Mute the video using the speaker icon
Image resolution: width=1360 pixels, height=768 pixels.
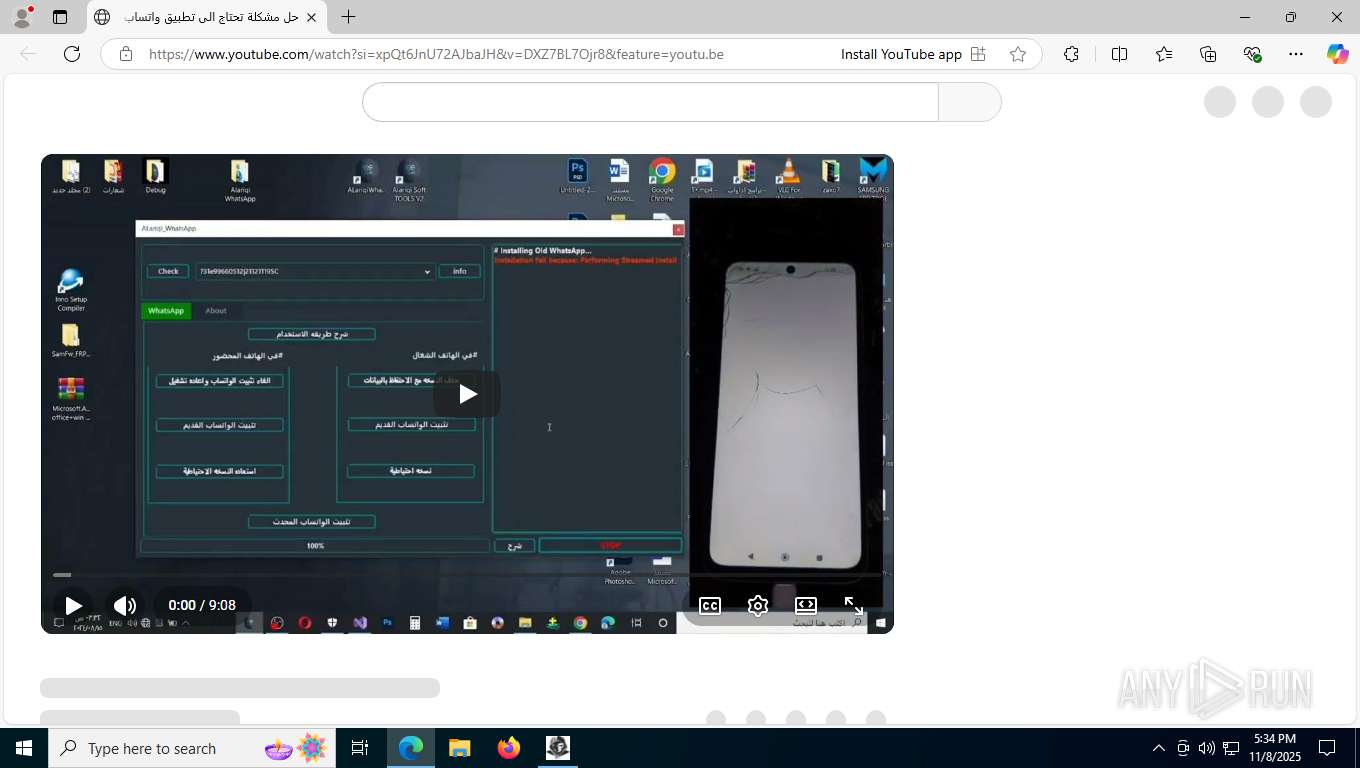pyautogui.click(x=125, y=606)
